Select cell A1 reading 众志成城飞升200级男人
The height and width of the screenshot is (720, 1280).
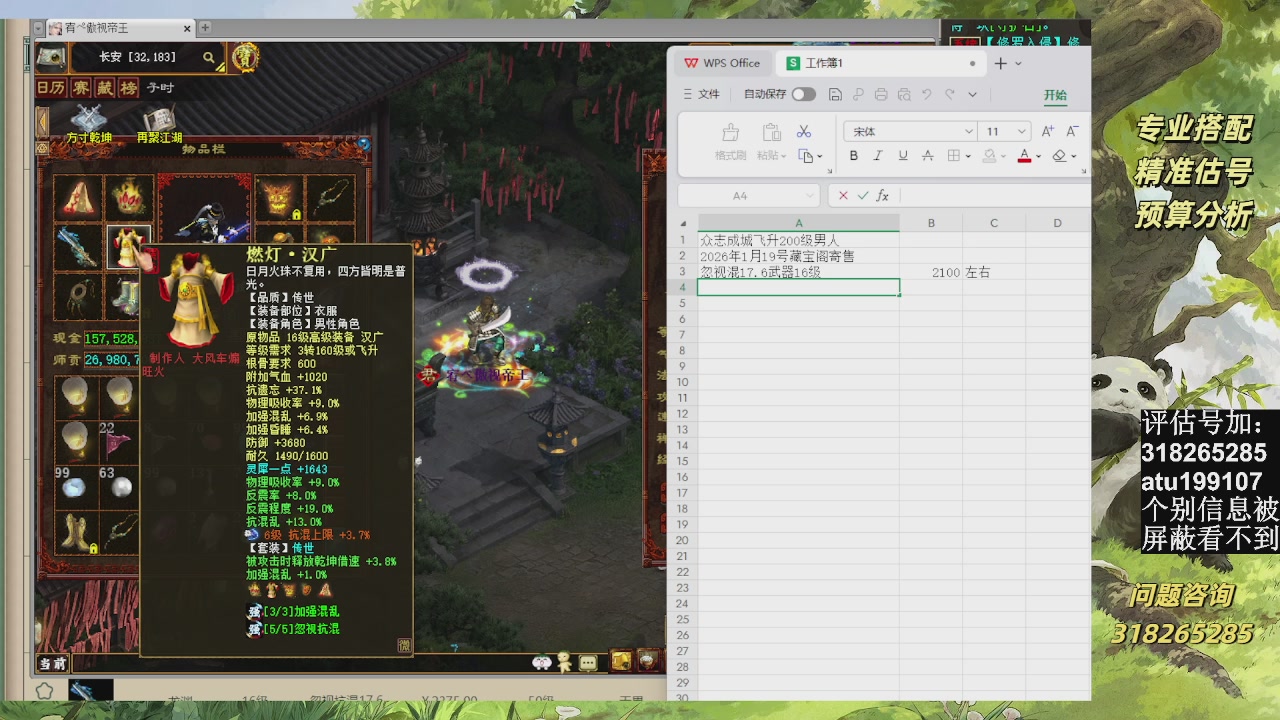click(798, 240)
